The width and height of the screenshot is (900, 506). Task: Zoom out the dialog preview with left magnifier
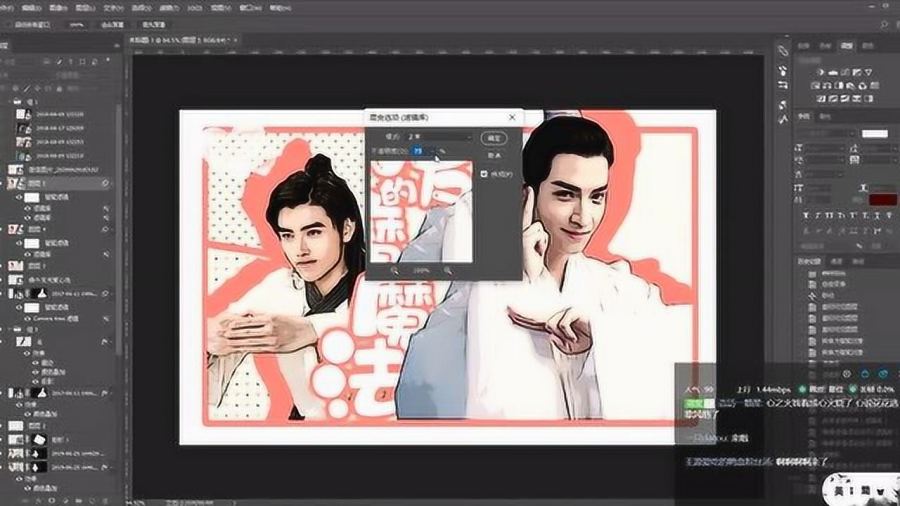[x=395, y=270]
